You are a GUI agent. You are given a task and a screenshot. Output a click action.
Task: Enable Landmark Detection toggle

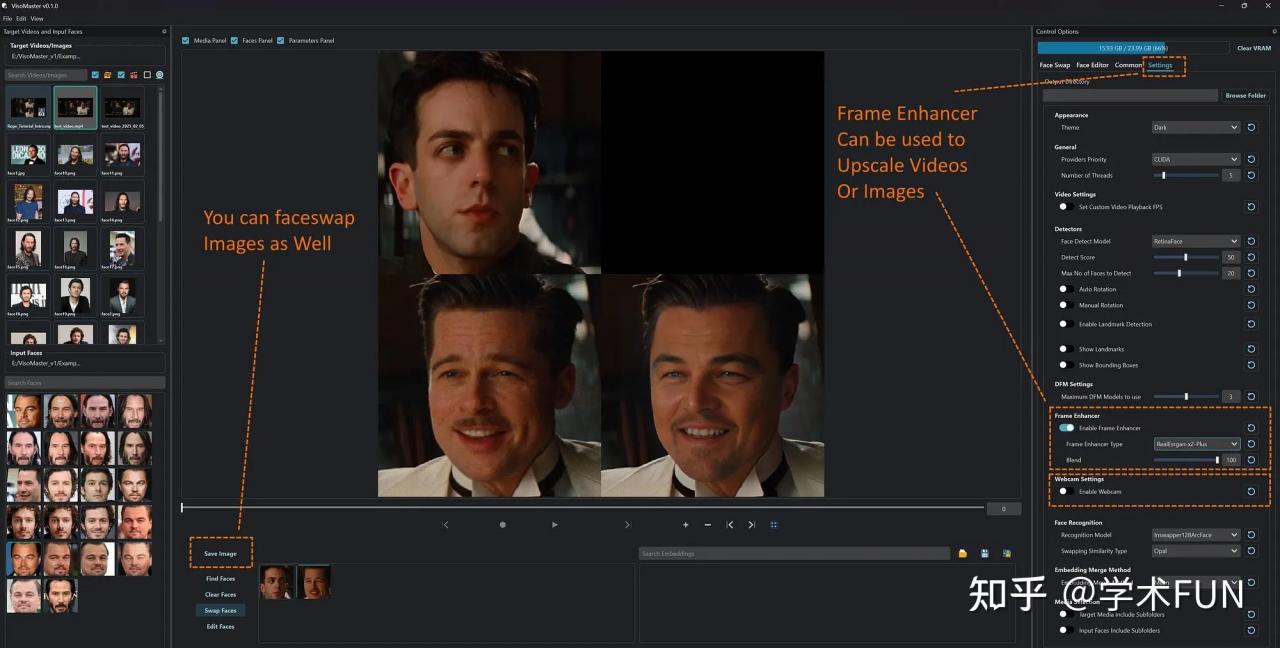point(1066,324)
